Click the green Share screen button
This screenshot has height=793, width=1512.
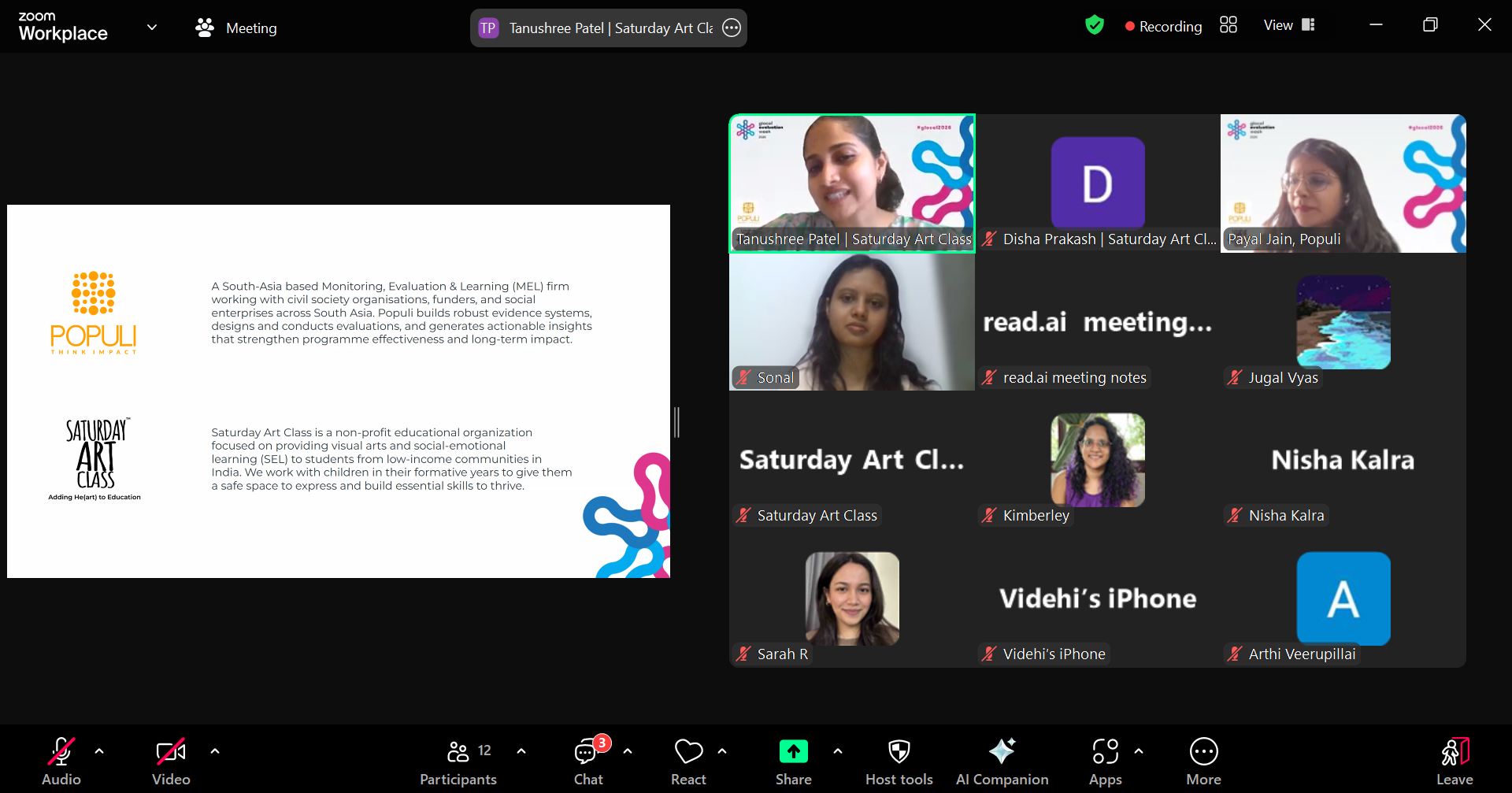point(794,752)
